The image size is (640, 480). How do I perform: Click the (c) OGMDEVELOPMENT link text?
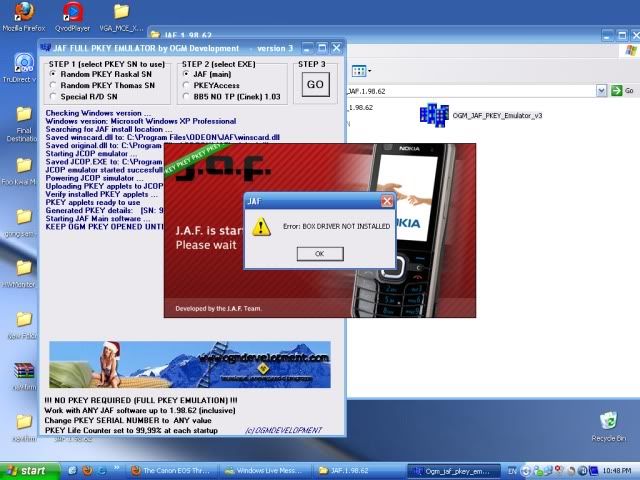tap(283, 430)
